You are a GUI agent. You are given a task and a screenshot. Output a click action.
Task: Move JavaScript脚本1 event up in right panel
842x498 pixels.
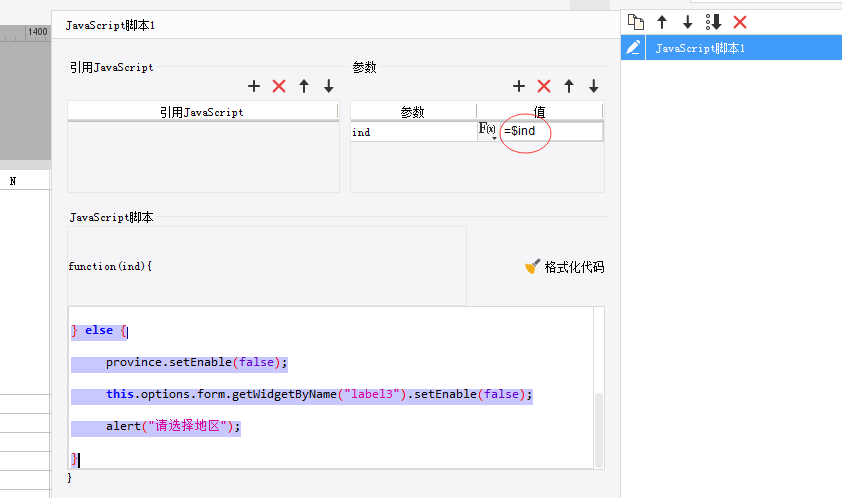(662, 22)
